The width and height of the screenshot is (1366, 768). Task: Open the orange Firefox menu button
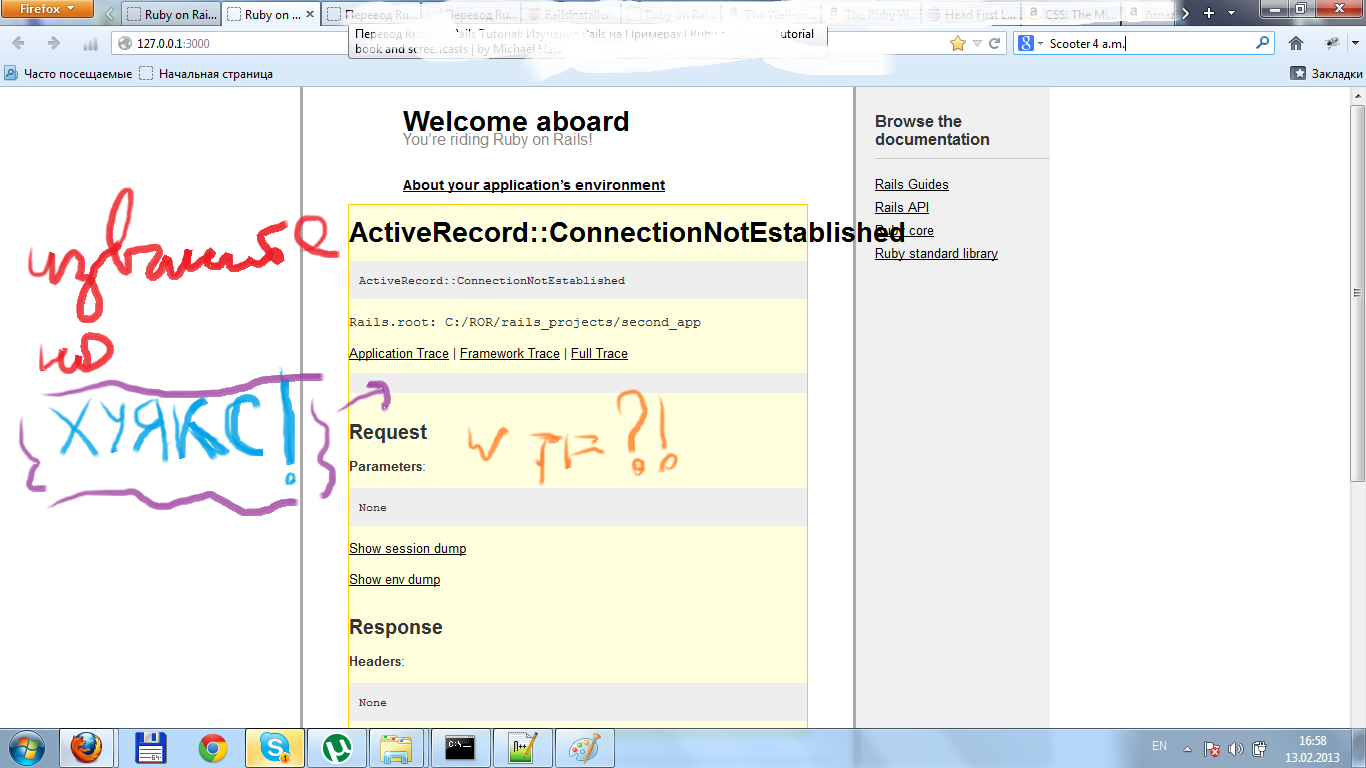point(48,9)
